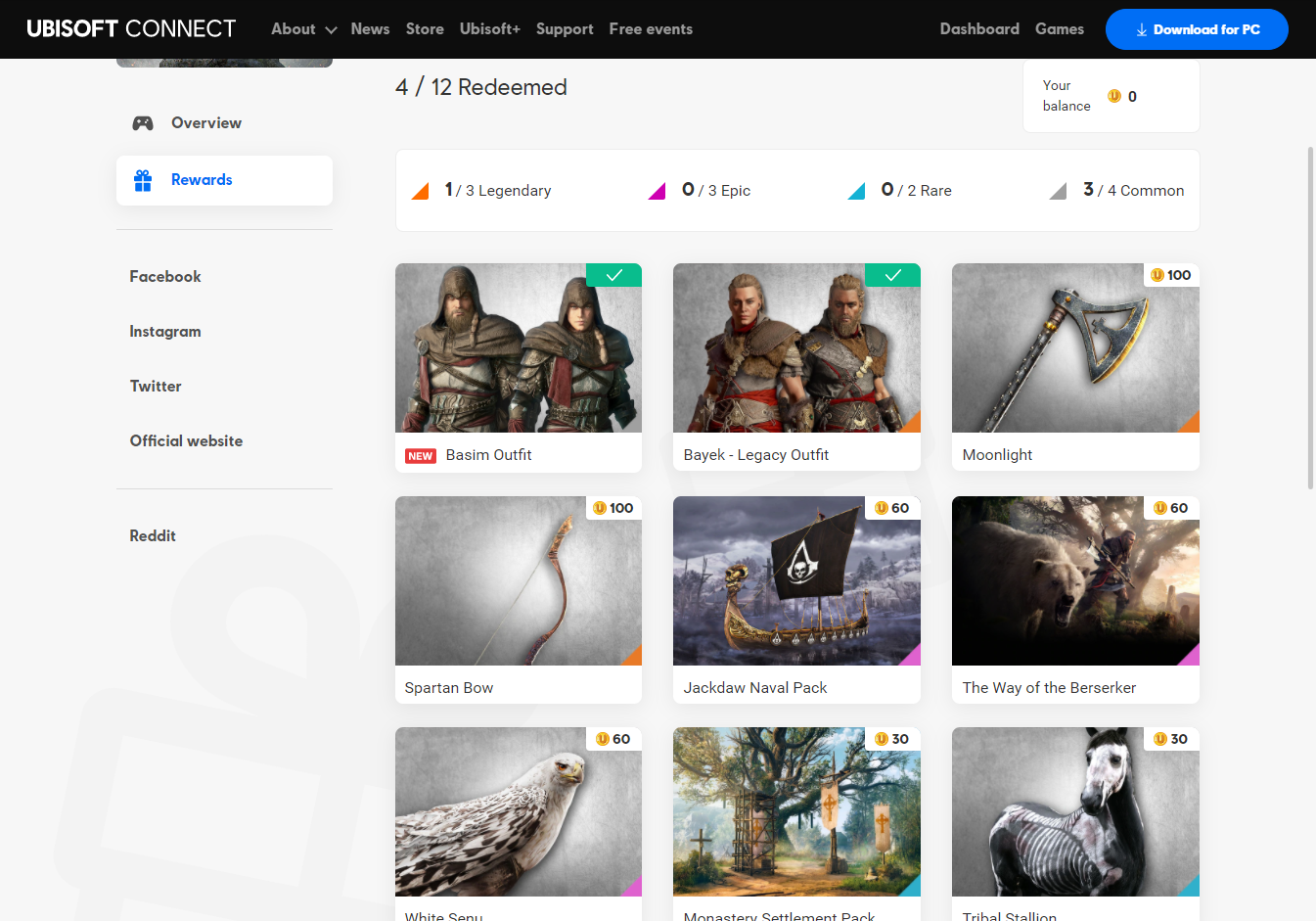
Task: Open the White Senu eagle thumbnail
Action: point(519,812)
